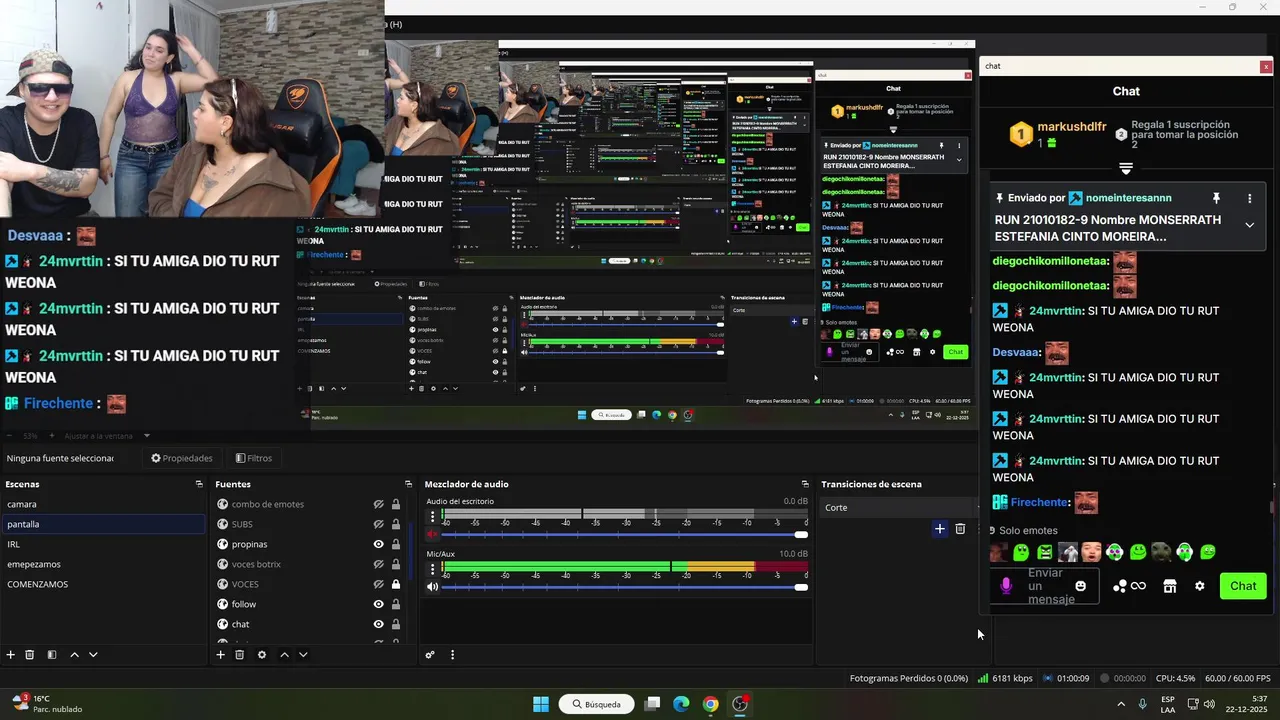Open chat shop storefront icon
The image size is (1280, 720).
pyautogui.click(x=1169, y=586)
